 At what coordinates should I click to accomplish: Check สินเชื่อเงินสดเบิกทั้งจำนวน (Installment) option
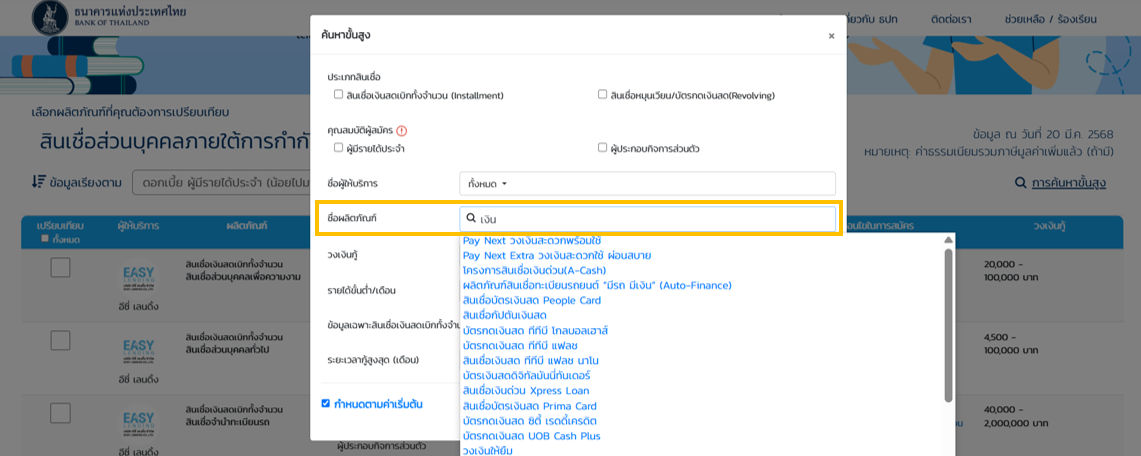click(x=338, y=95)
